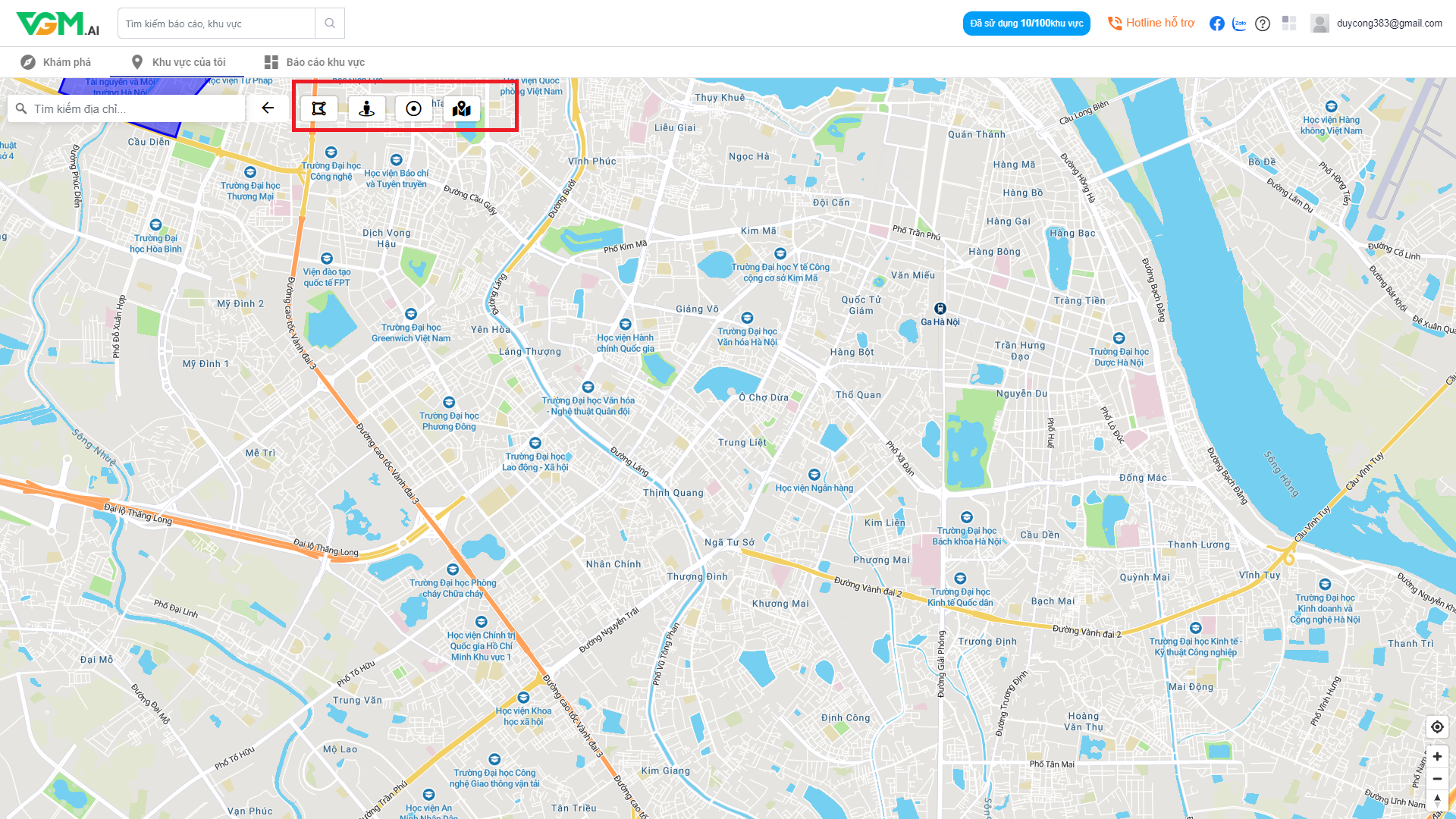The height and width of the screenshot is (819, 1456).
Task: Click the Hotline hỗ trợ link
Action: point(1151,24)
